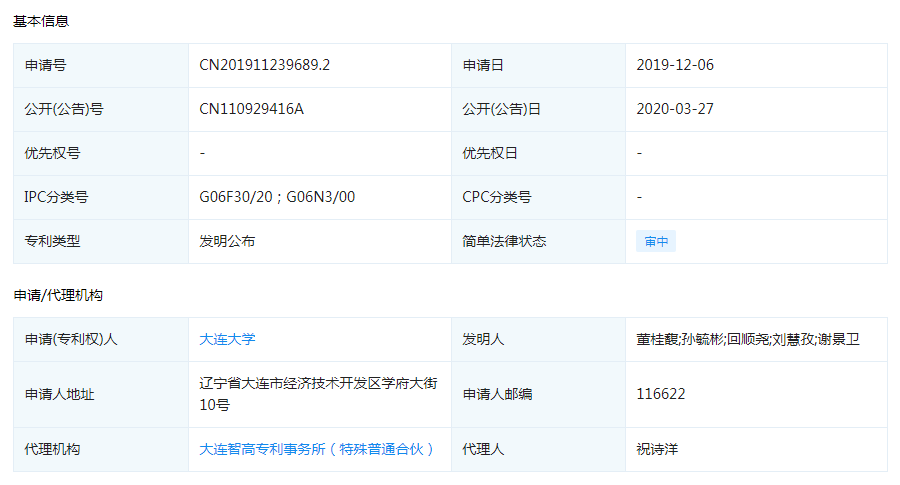Click the agent name 祝诗洋
This screenshot has height=485, width=900.
[x=657, y=449]
